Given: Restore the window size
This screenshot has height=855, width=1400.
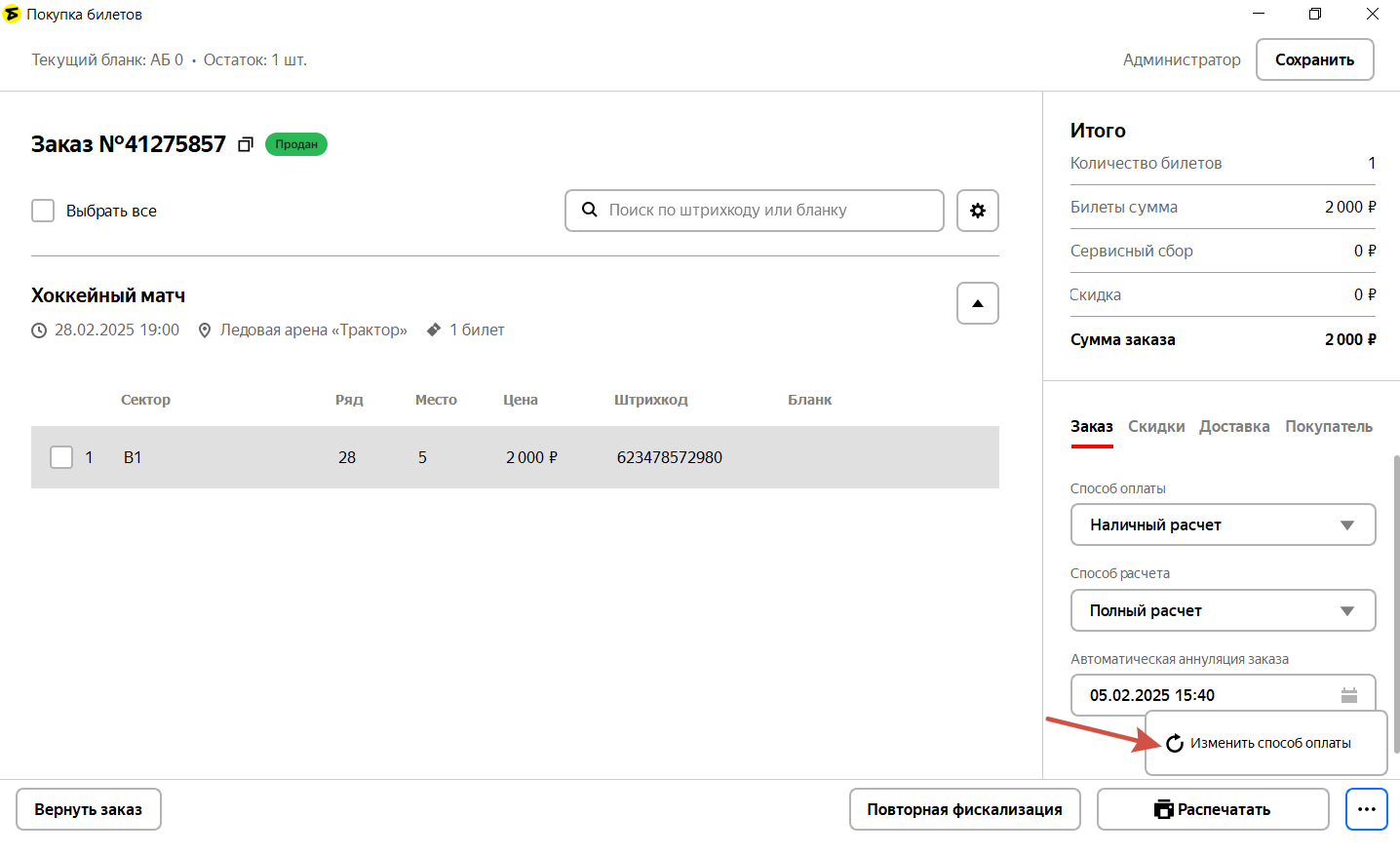Looking at the screenshot, I should point(1314,14).
